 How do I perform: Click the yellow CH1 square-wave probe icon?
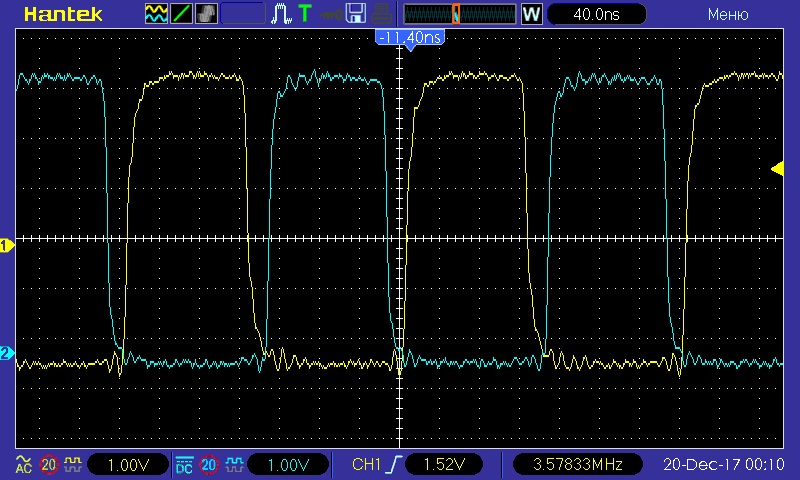click(73, 464)
